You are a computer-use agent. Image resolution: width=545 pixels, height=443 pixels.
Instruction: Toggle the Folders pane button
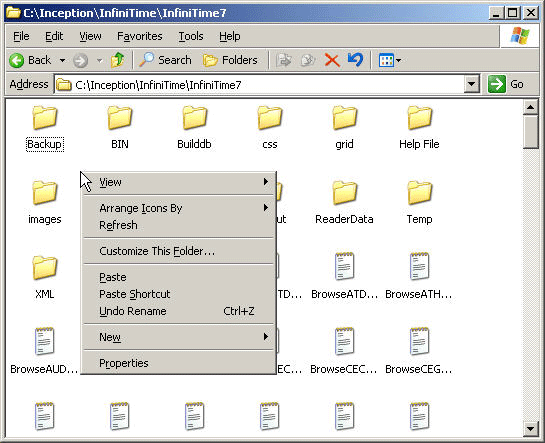(x=230, y=60)
